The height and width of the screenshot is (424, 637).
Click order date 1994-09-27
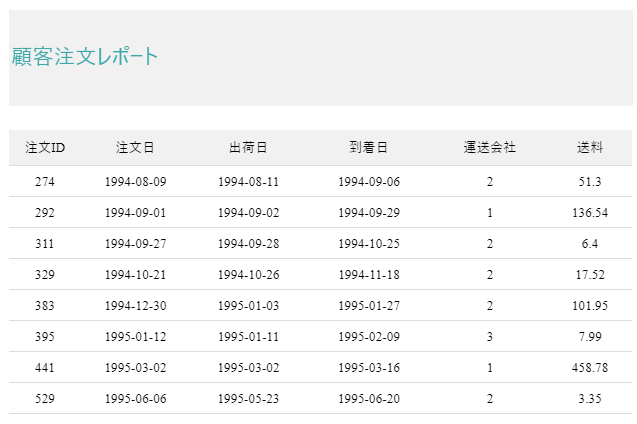tap(135, 244)
